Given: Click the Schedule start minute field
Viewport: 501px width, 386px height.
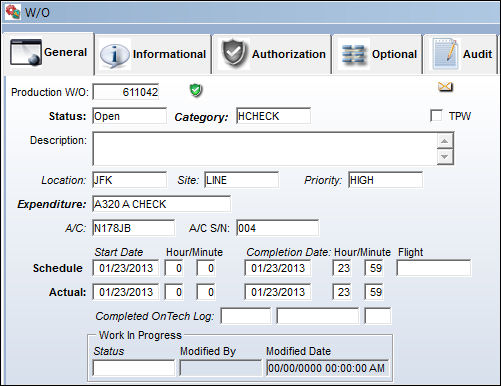Looking at the screenshot, I should pyautogui.click(x=206, y=268).
